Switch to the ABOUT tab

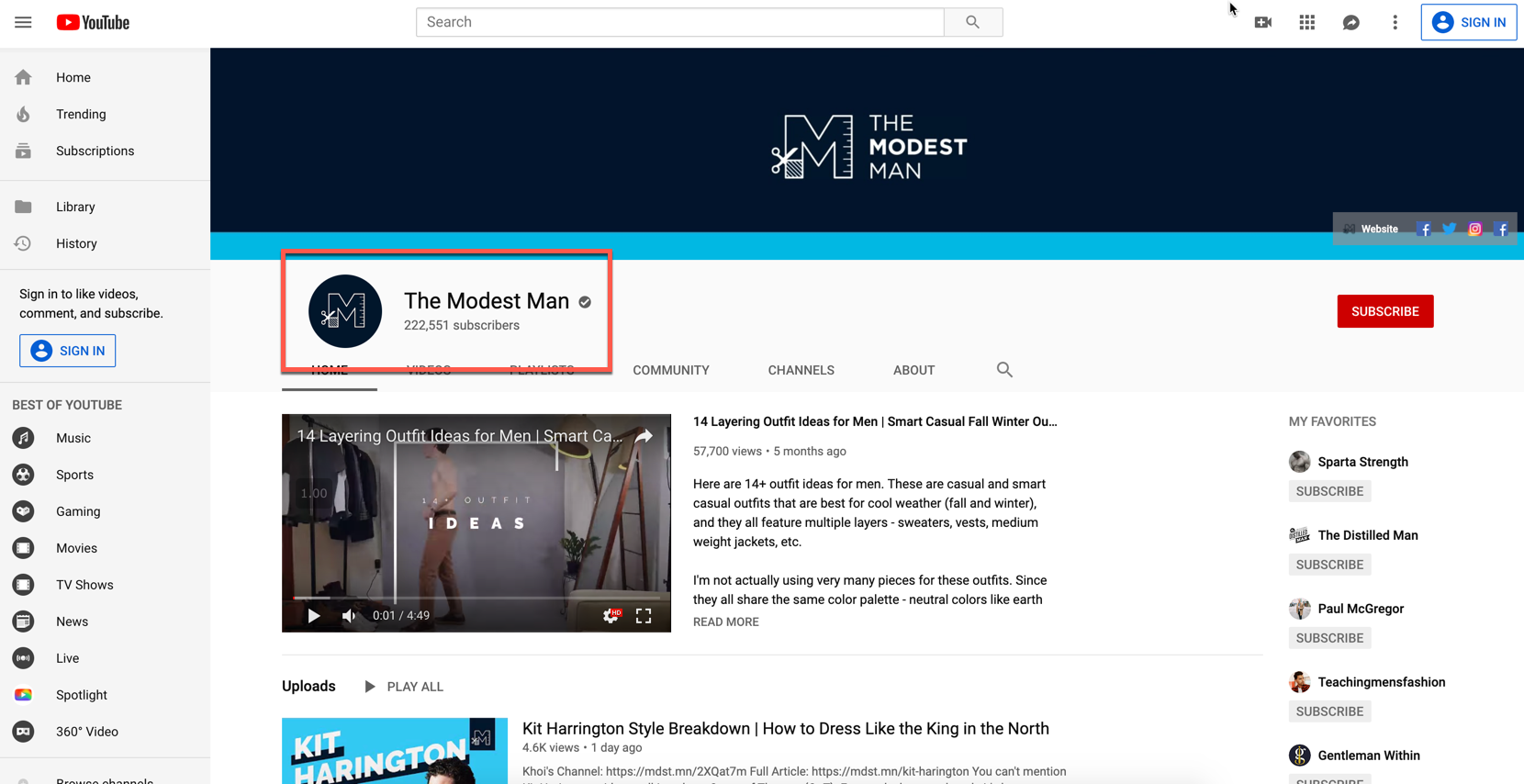click(914, 370)
